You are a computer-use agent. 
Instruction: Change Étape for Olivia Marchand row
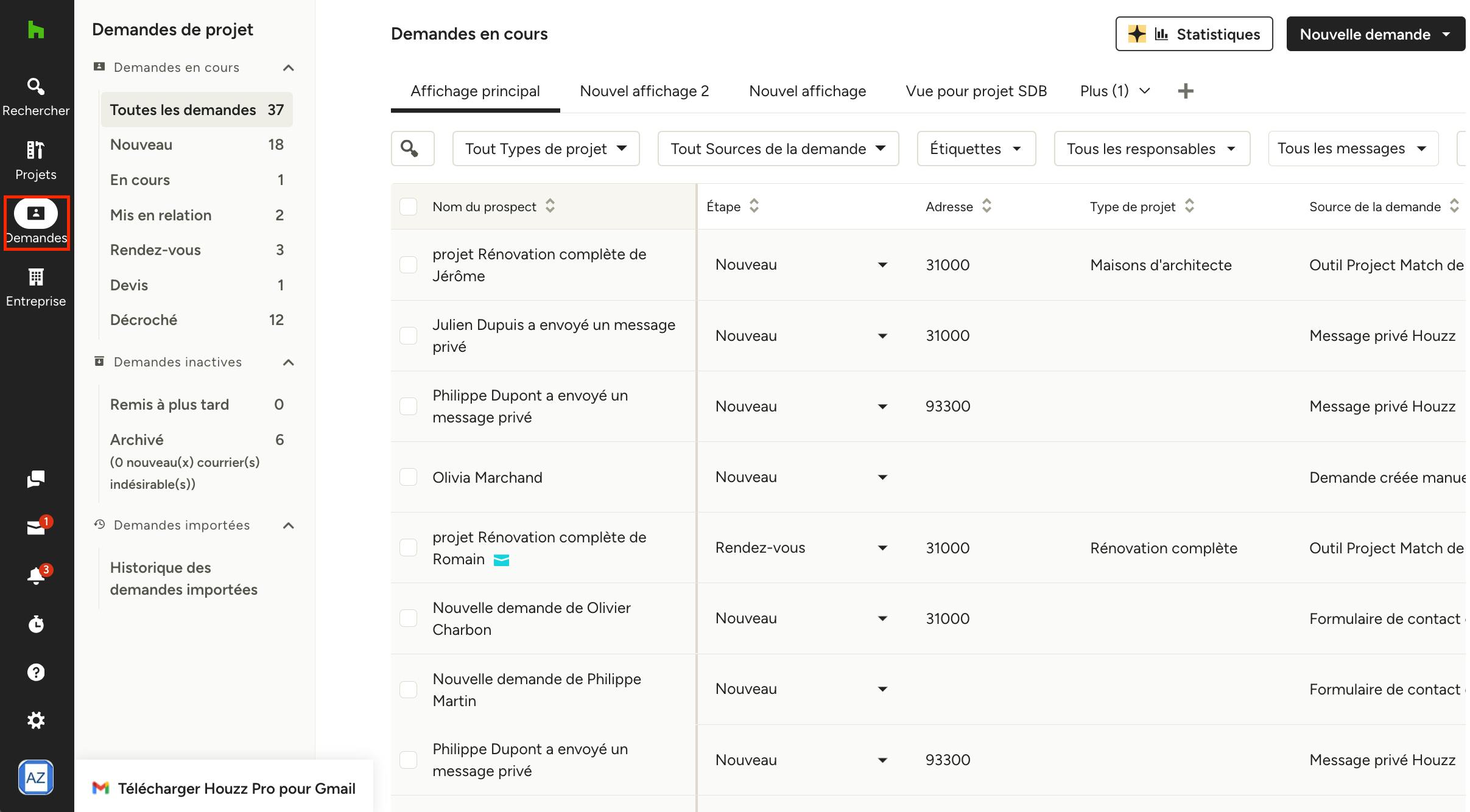pos(801,477)
